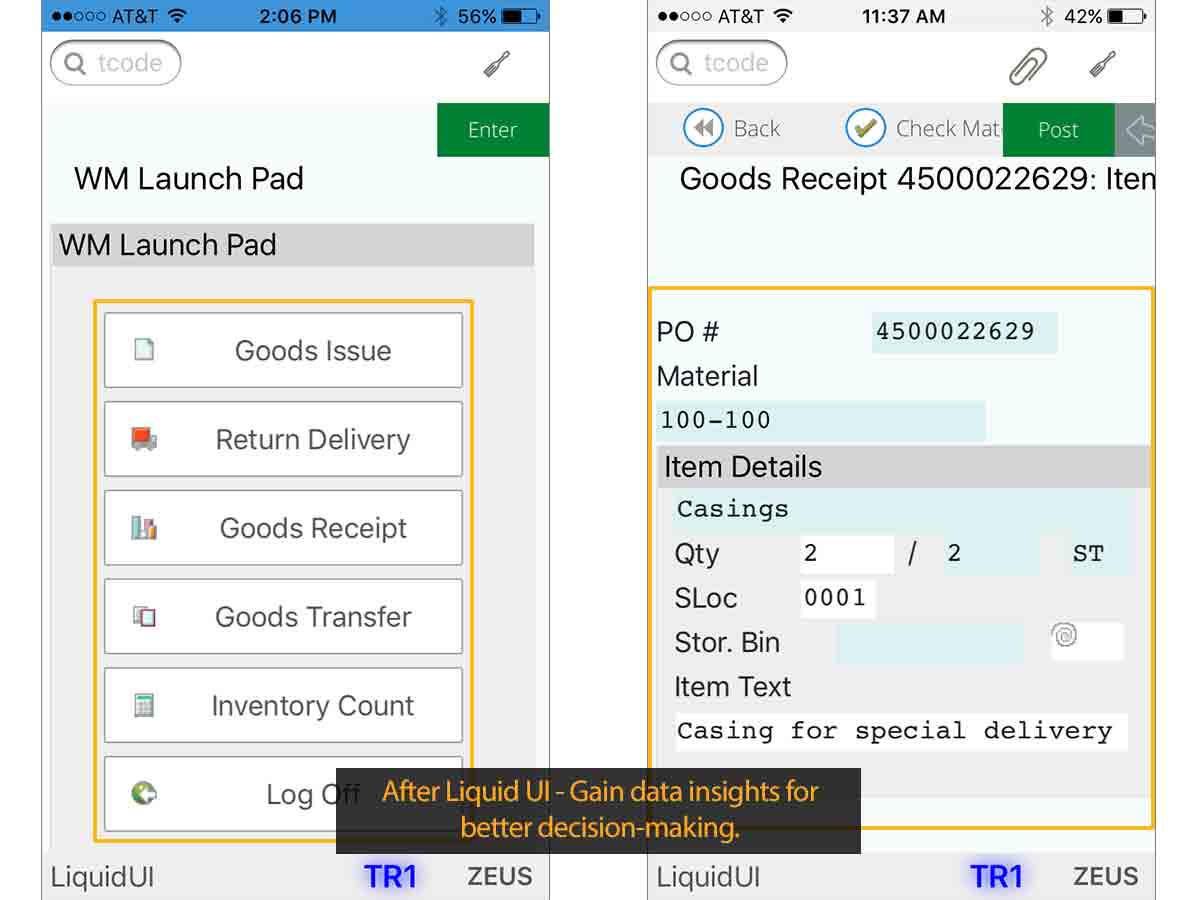Tap the Back rewind icon
This screenshot has height=900, width=1200.
pos(703,128)
